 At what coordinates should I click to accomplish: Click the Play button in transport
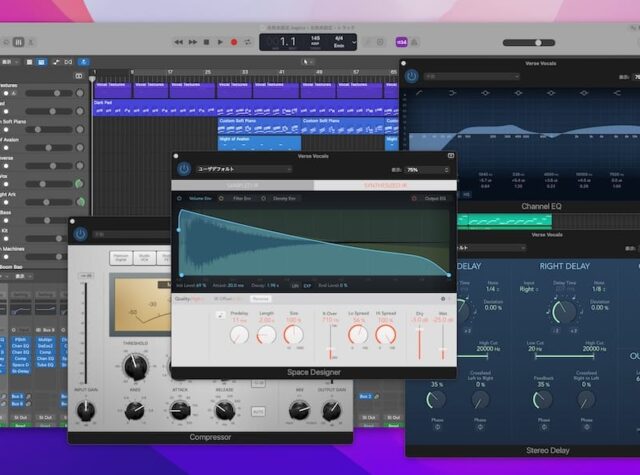pyautogui.click(x=220, y=42)
